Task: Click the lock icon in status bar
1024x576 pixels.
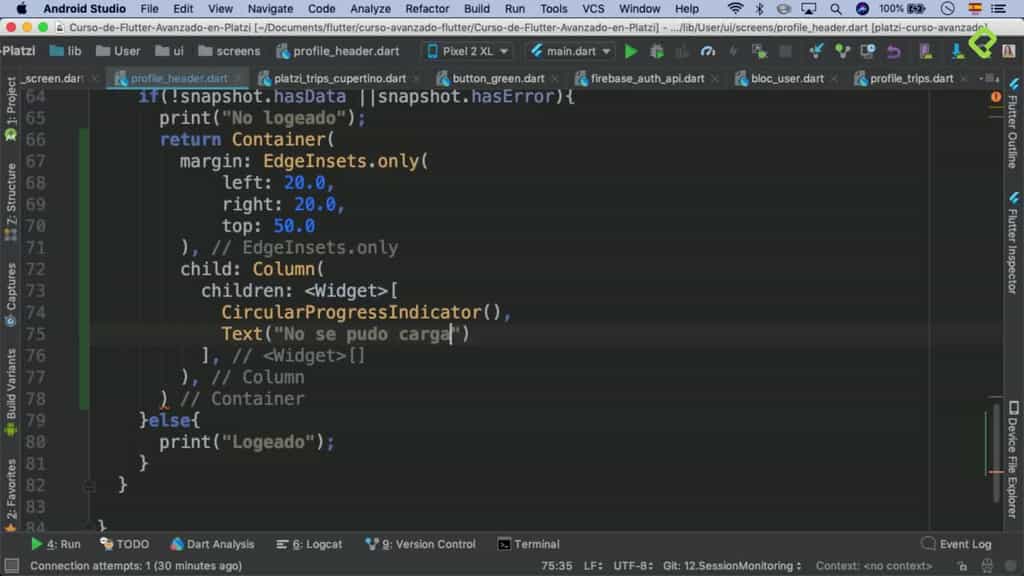Action: (962, 566)
